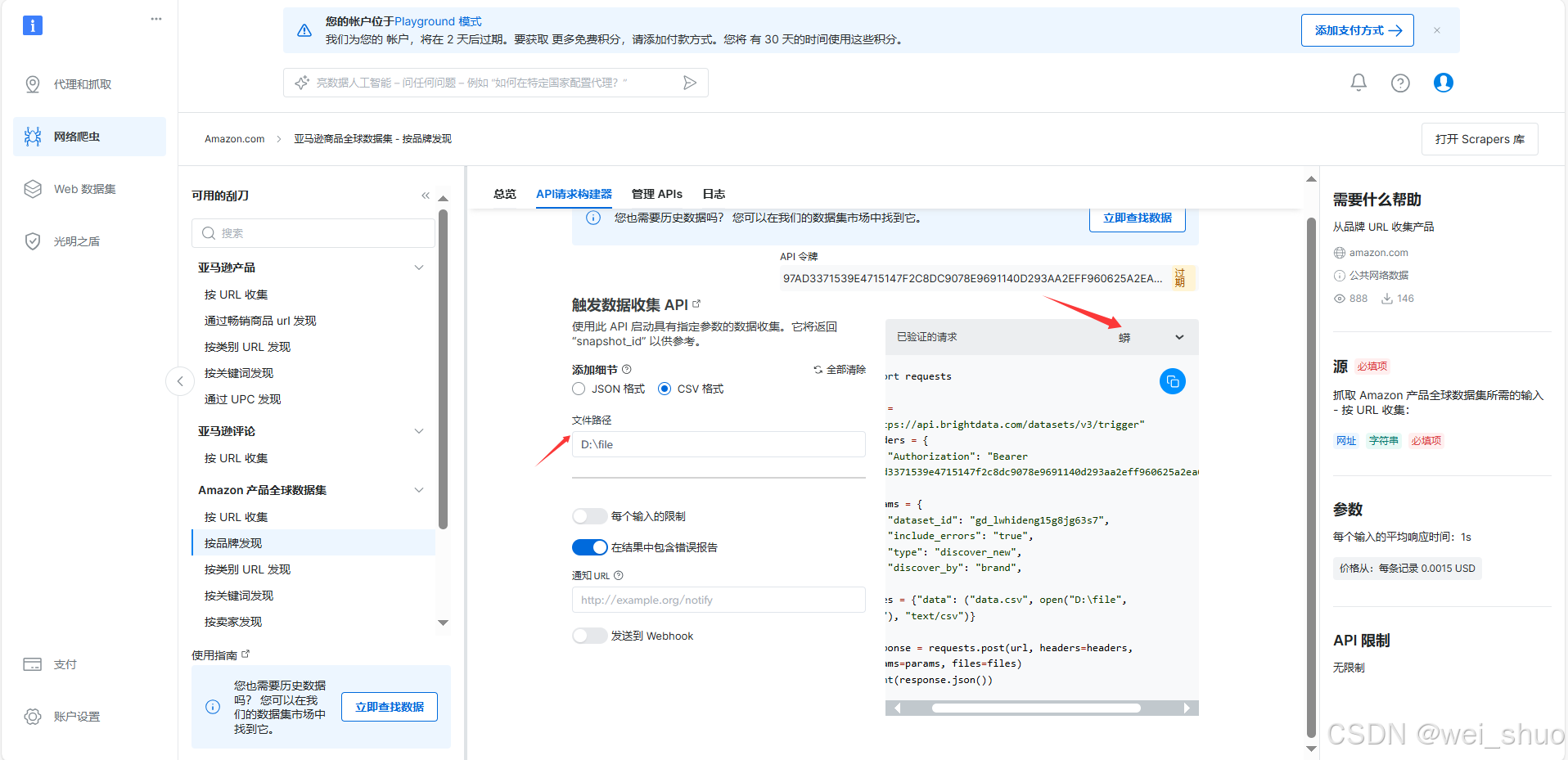Open 使用指南 external link
Screen dimensions: 1568x760
(x=246, y=654)
